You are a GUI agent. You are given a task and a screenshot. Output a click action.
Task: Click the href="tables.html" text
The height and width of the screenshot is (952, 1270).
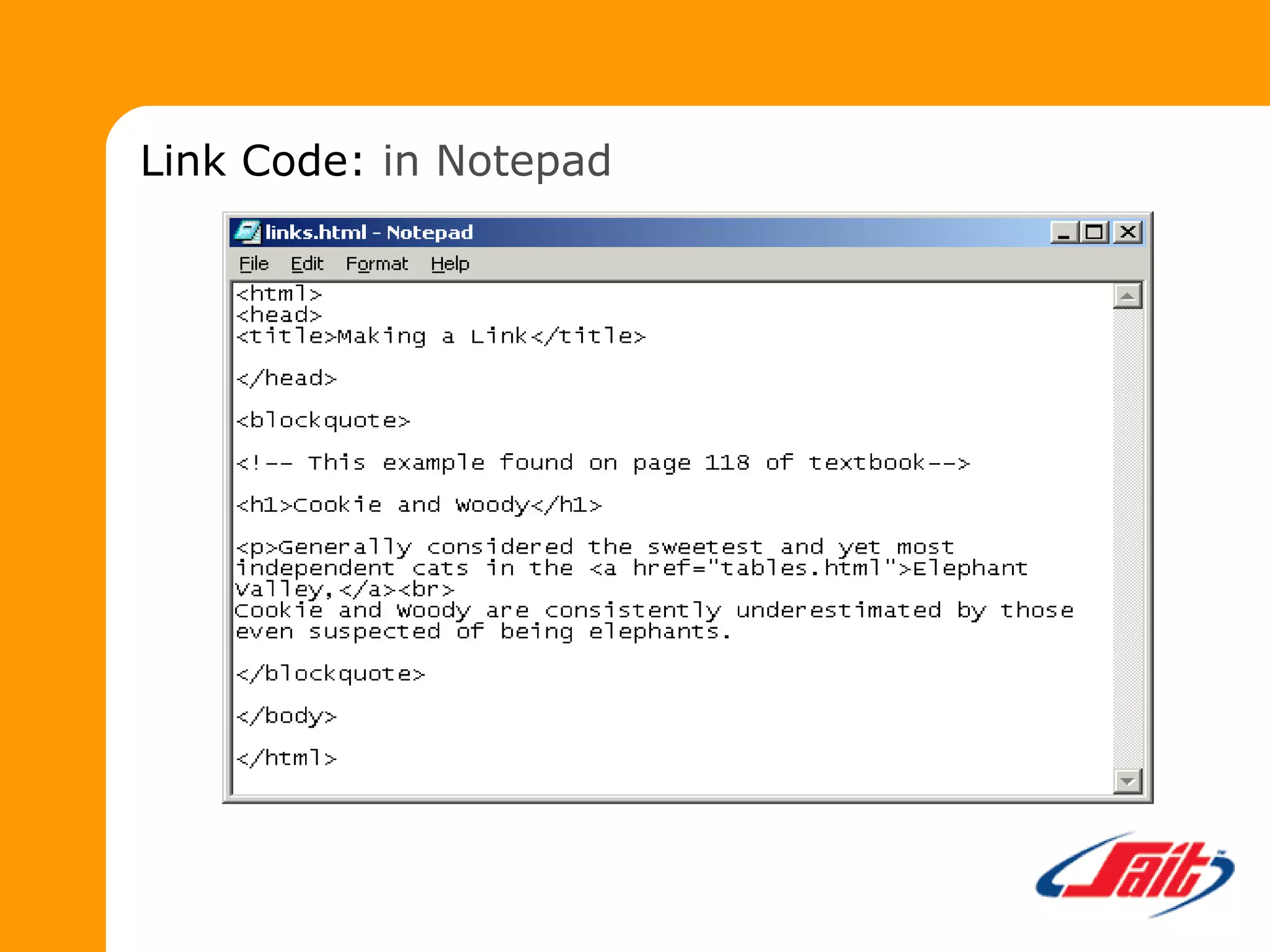(x=765, y=568)
